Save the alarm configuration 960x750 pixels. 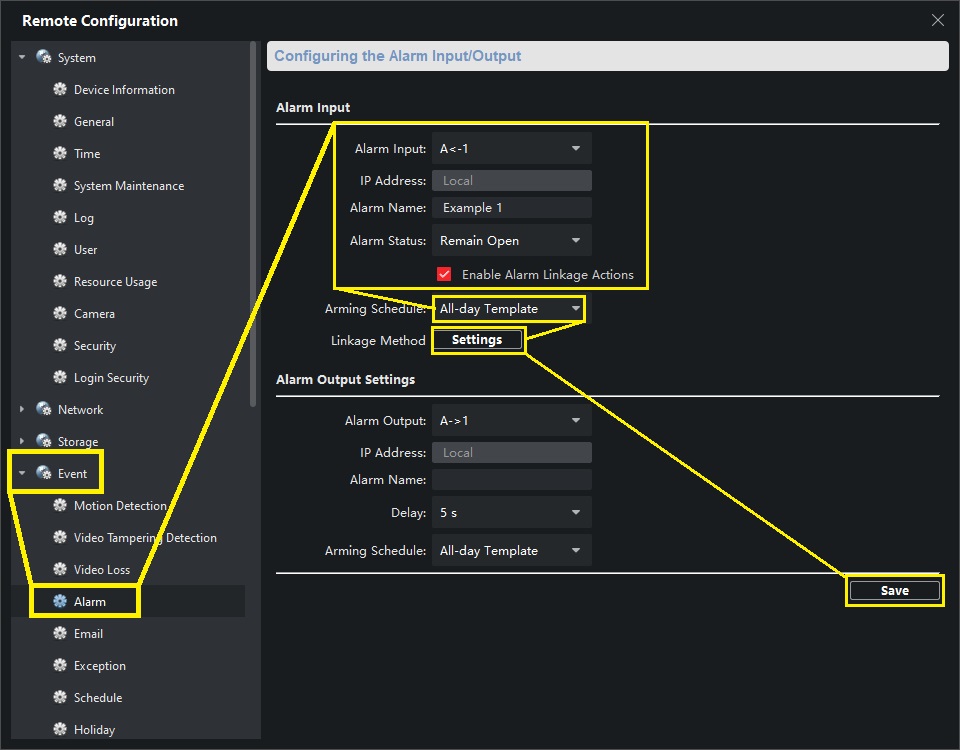tap(894, 591)
